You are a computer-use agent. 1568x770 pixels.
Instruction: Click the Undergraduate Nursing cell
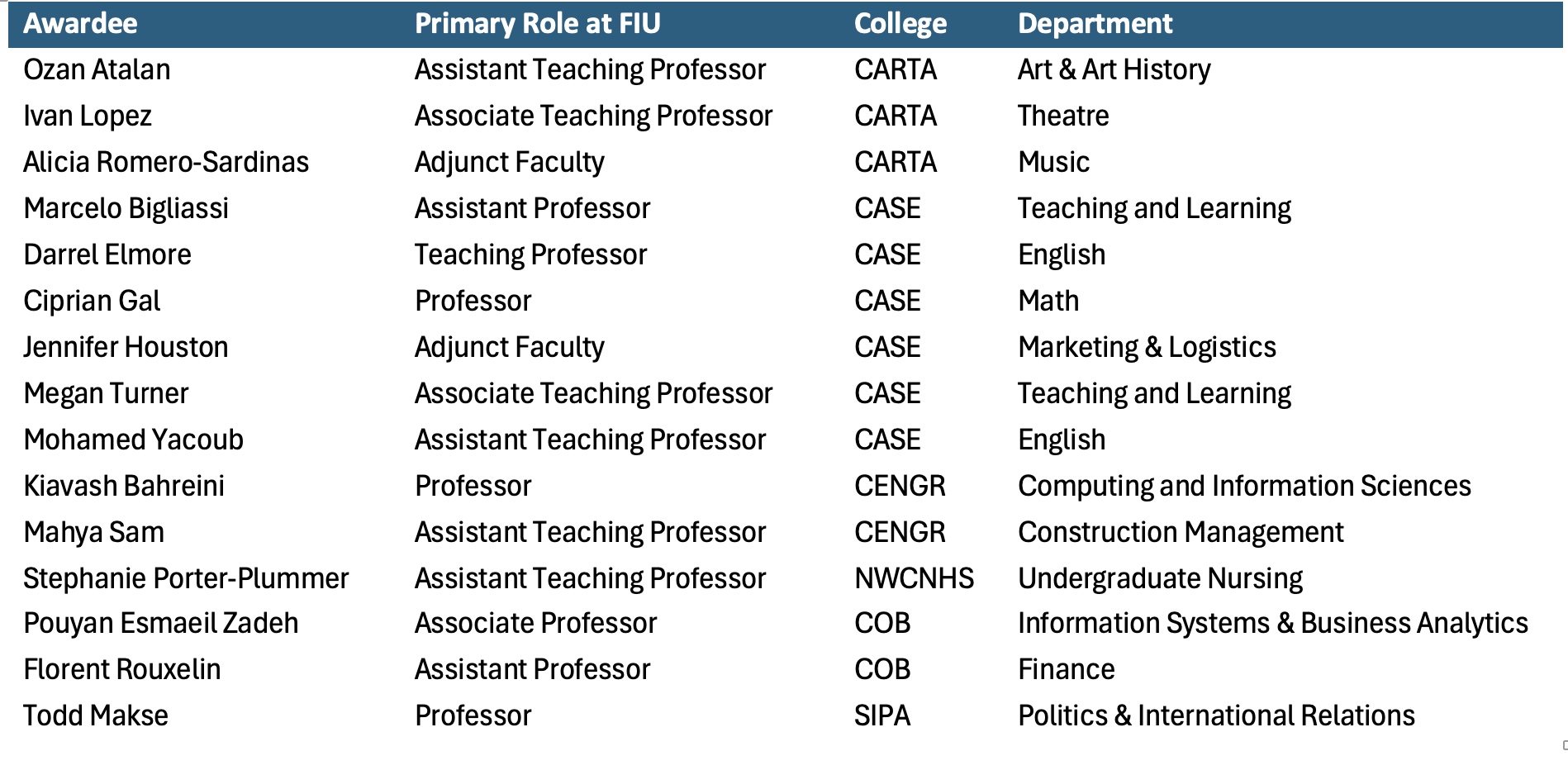click(1160, 579)
